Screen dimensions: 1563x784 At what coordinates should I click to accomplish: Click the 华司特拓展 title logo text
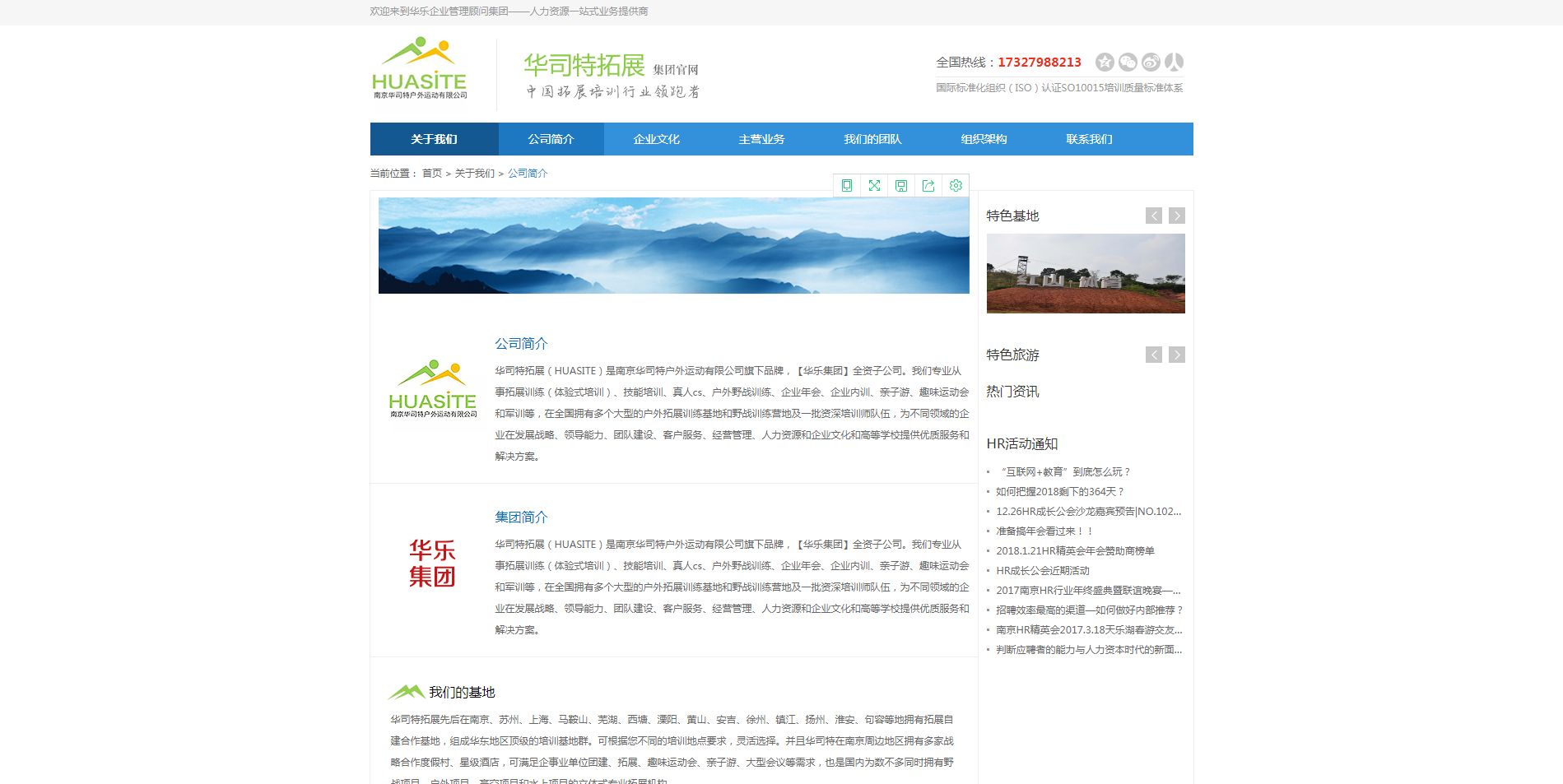point(584,66)
